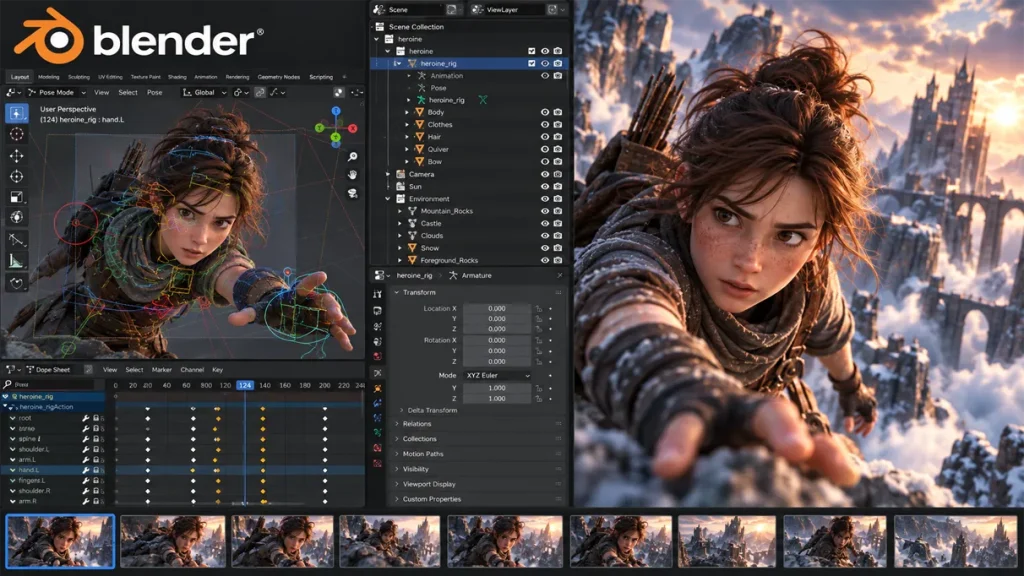1024x576 pixels.
Task: Select the Move tool in left toolbar
Action: point(16,155)
